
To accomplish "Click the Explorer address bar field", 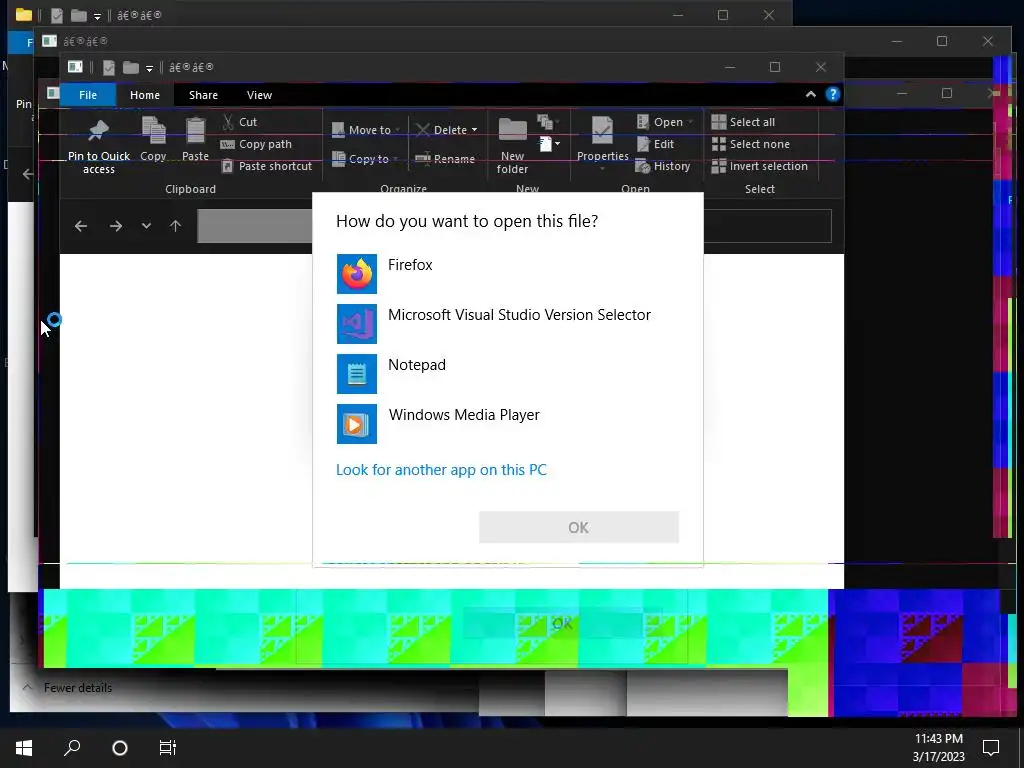I will click(255, 226).
